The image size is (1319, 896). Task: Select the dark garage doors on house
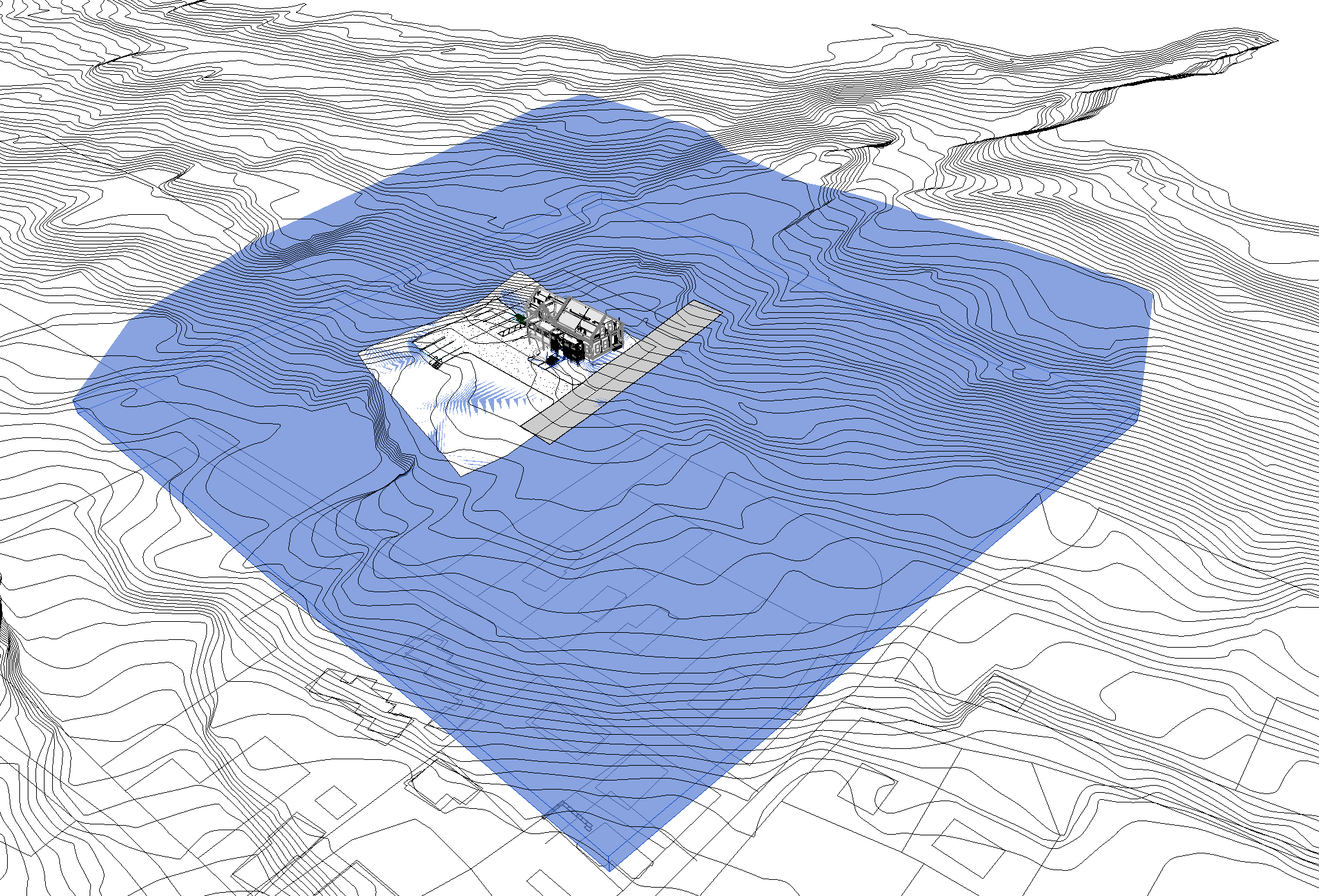pos(571,348)
